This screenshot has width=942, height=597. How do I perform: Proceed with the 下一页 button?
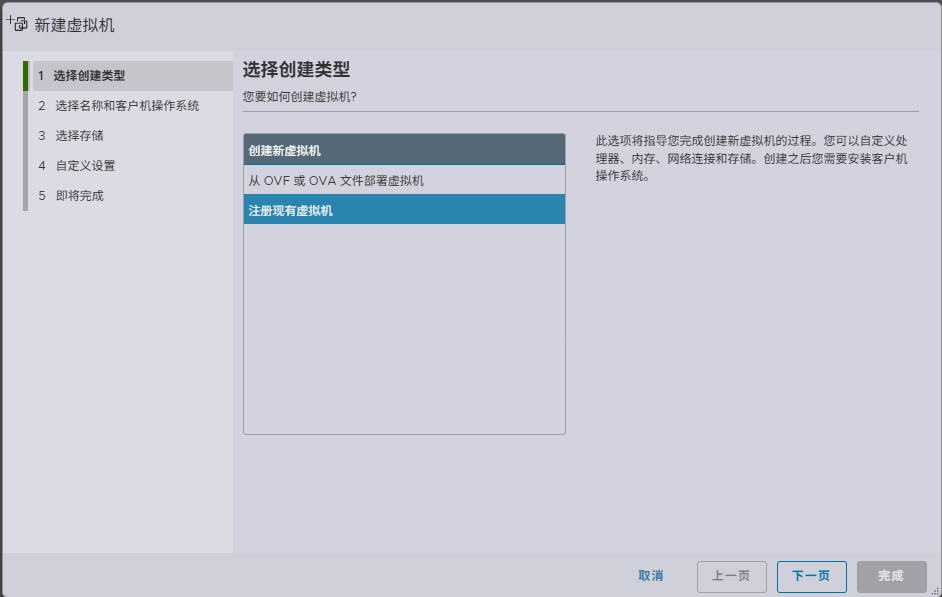coord(811,576)
